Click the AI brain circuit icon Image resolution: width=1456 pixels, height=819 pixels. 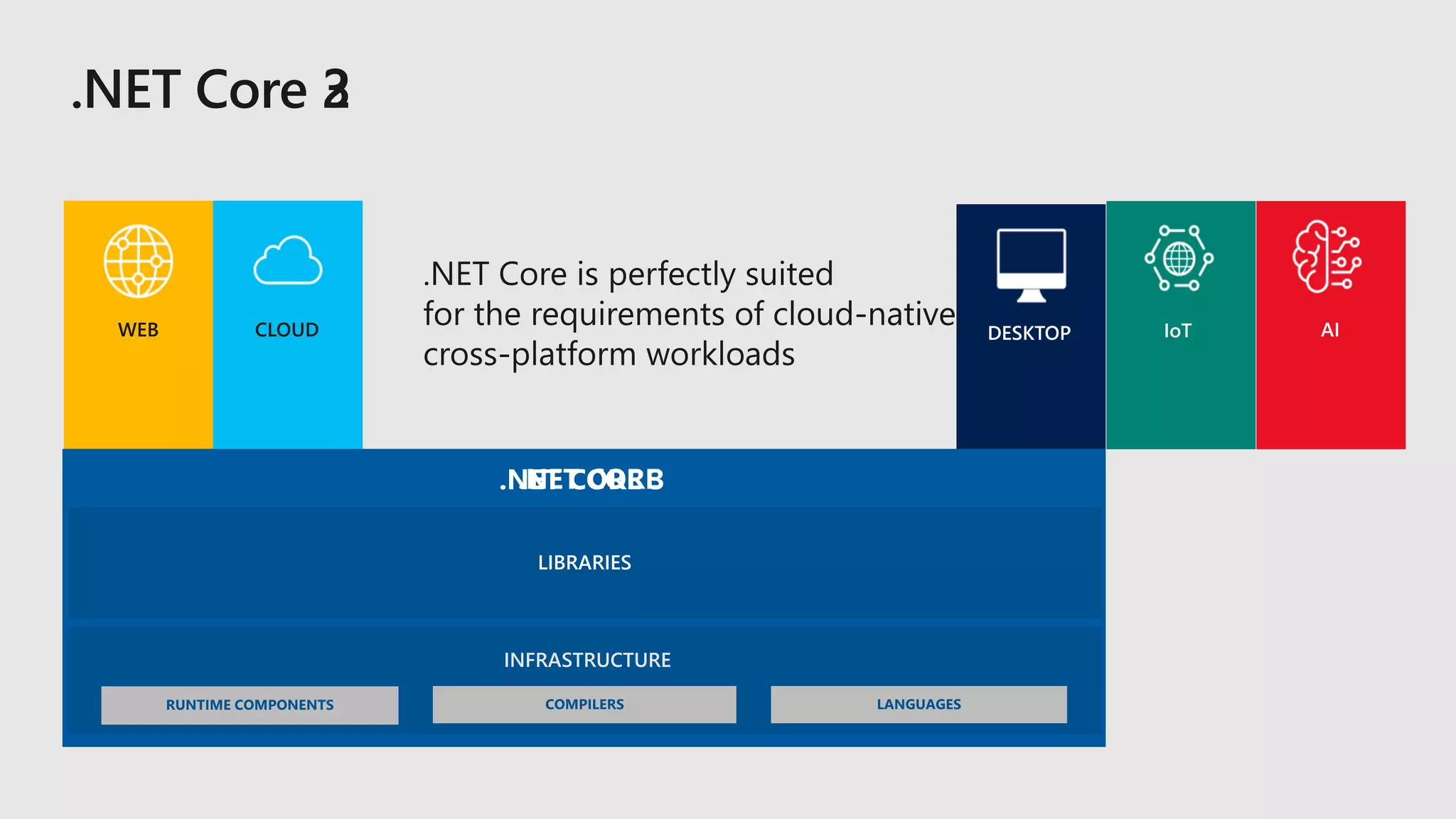click(1327, 257)
